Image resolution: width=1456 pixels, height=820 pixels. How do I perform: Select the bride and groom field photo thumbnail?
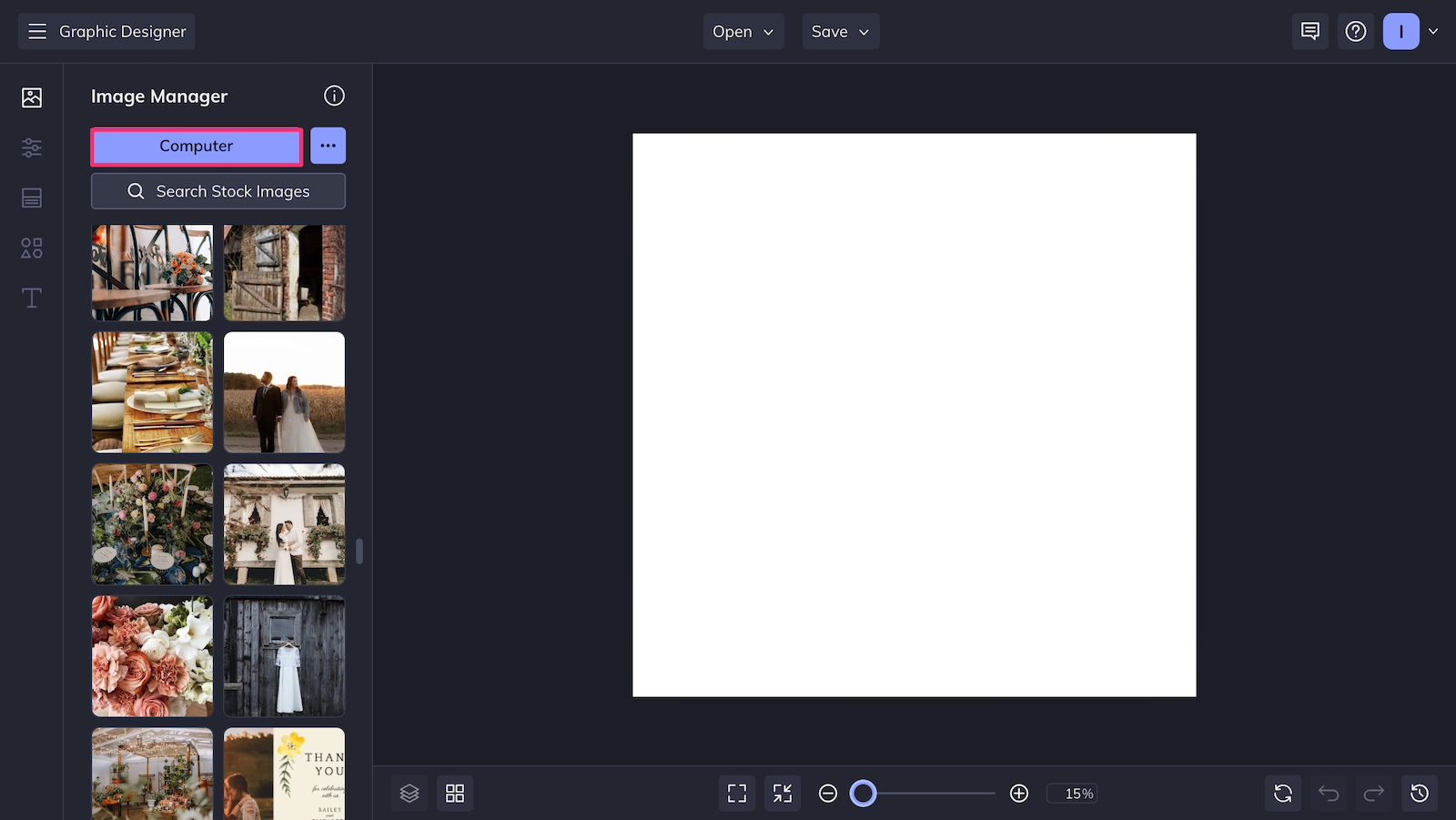click(284, 392)
